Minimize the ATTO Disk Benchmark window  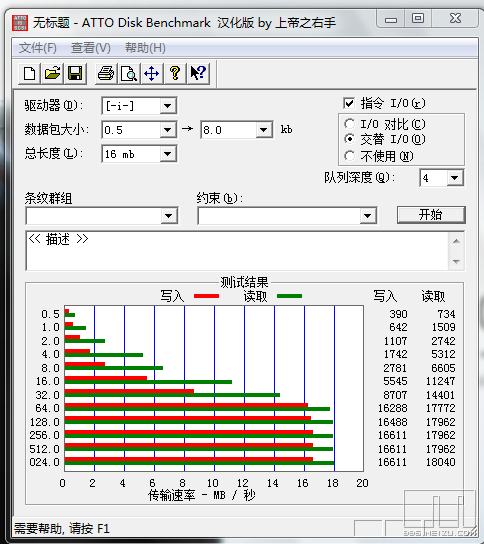pyautogui.click(x=391, y=19)
